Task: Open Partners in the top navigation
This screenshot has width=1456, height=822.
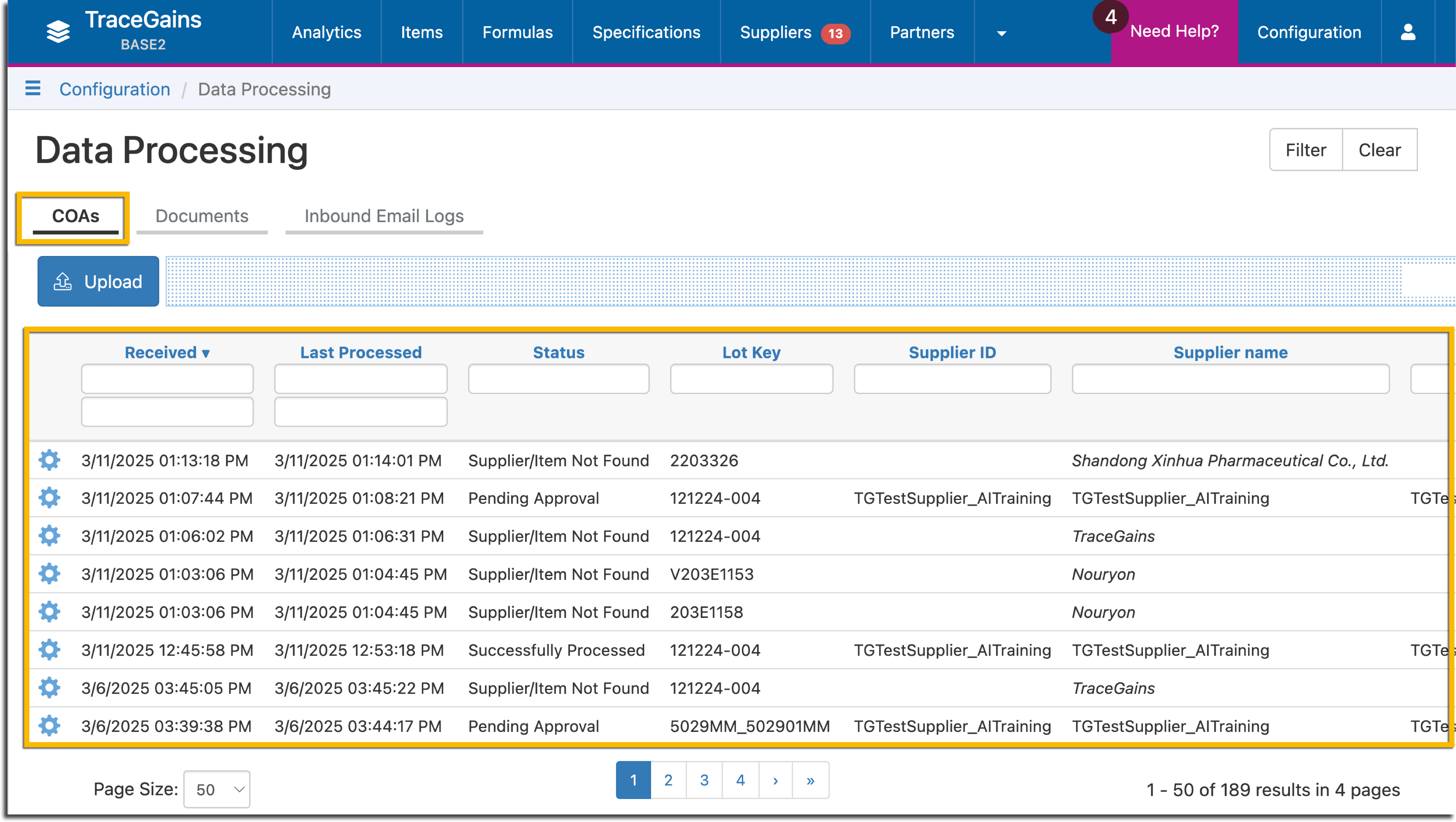Action: pos(922,32)
